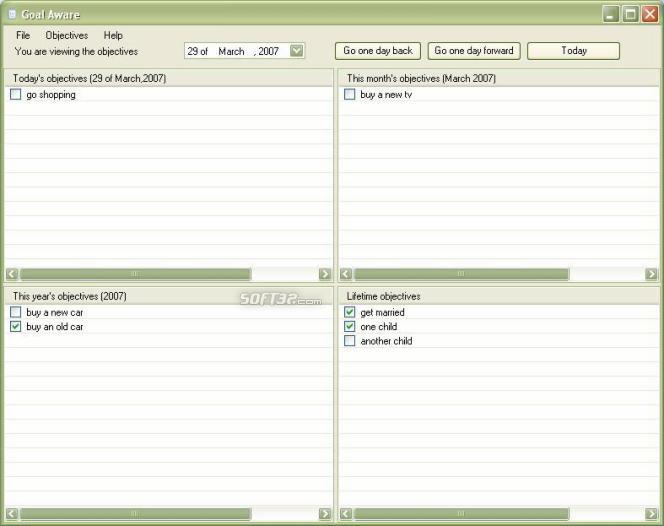Click the Today's objectives panel header
Image resolution: width=664 pixels, height=526 pixels.
(169, 78)
